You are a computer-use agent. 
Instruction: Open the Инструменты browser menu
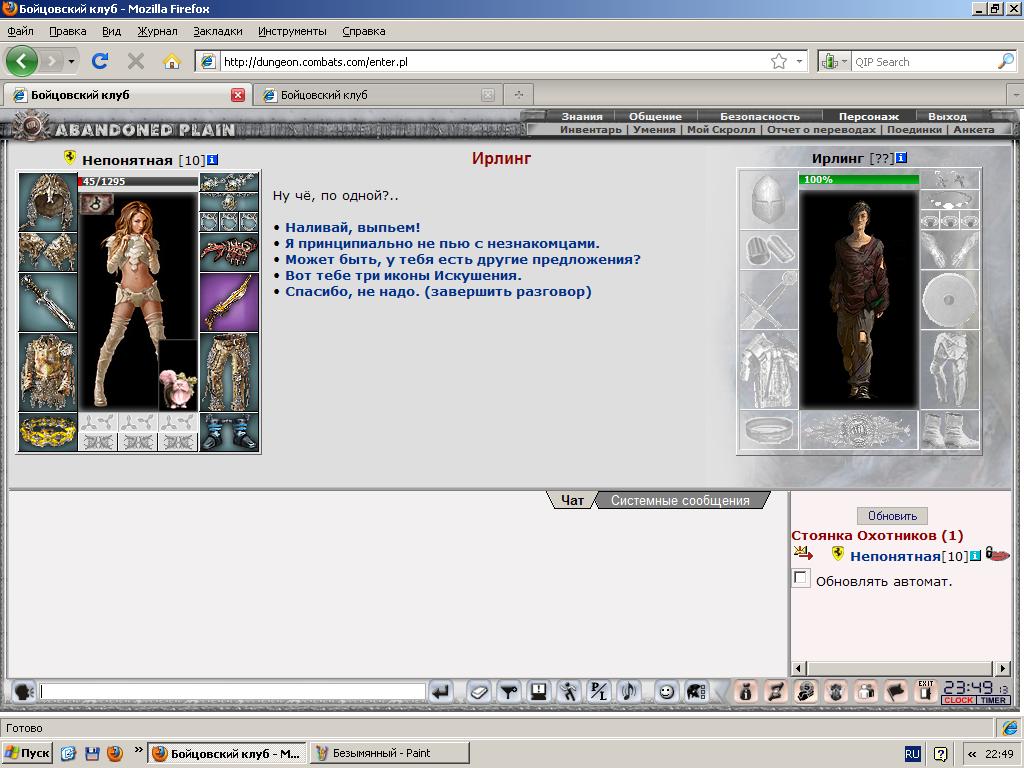(x=292, y=31)
